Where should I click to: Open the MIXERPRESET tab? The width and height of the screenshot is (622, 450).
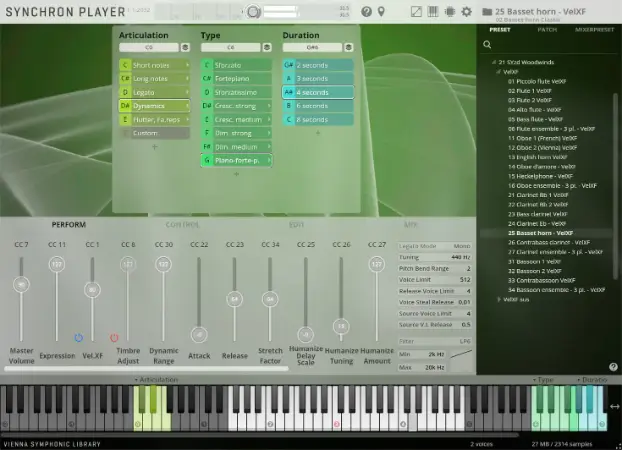pyautogui.click(x=594, y=29)
